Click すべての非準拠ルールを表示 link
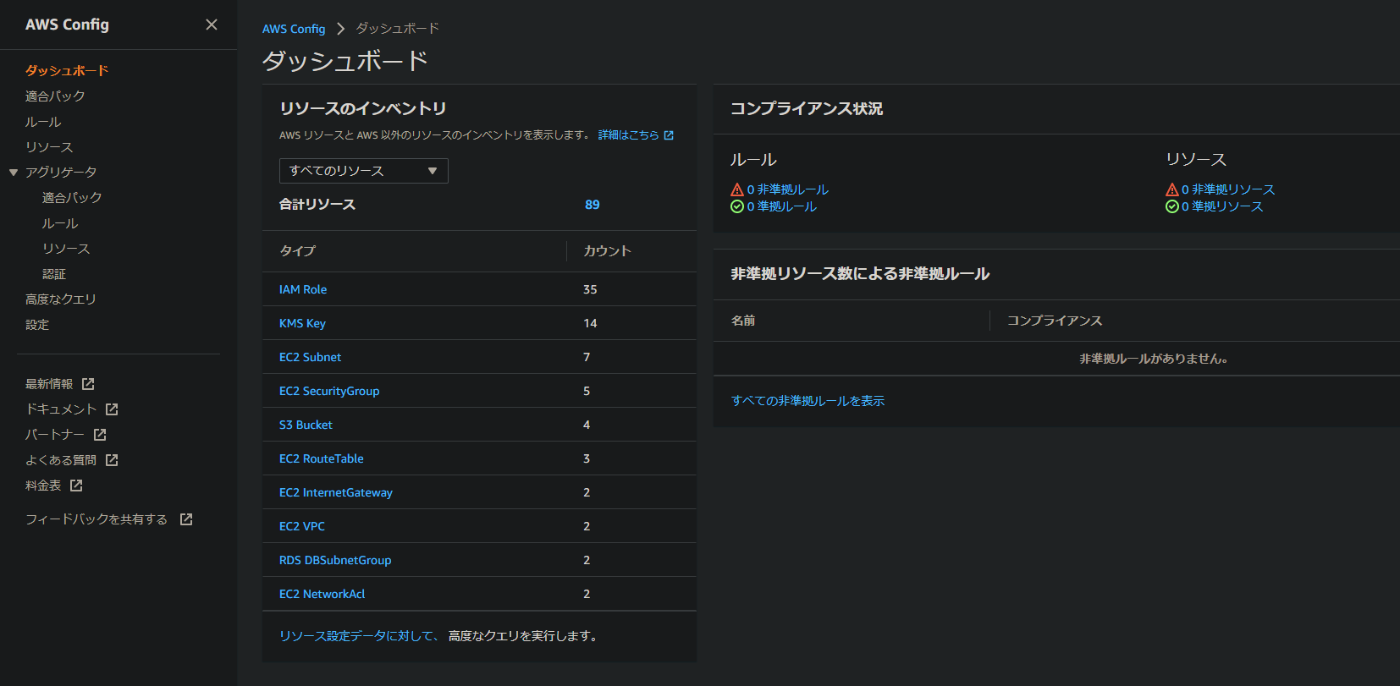This screenshot has height=686, width=1400. (808, 401)
